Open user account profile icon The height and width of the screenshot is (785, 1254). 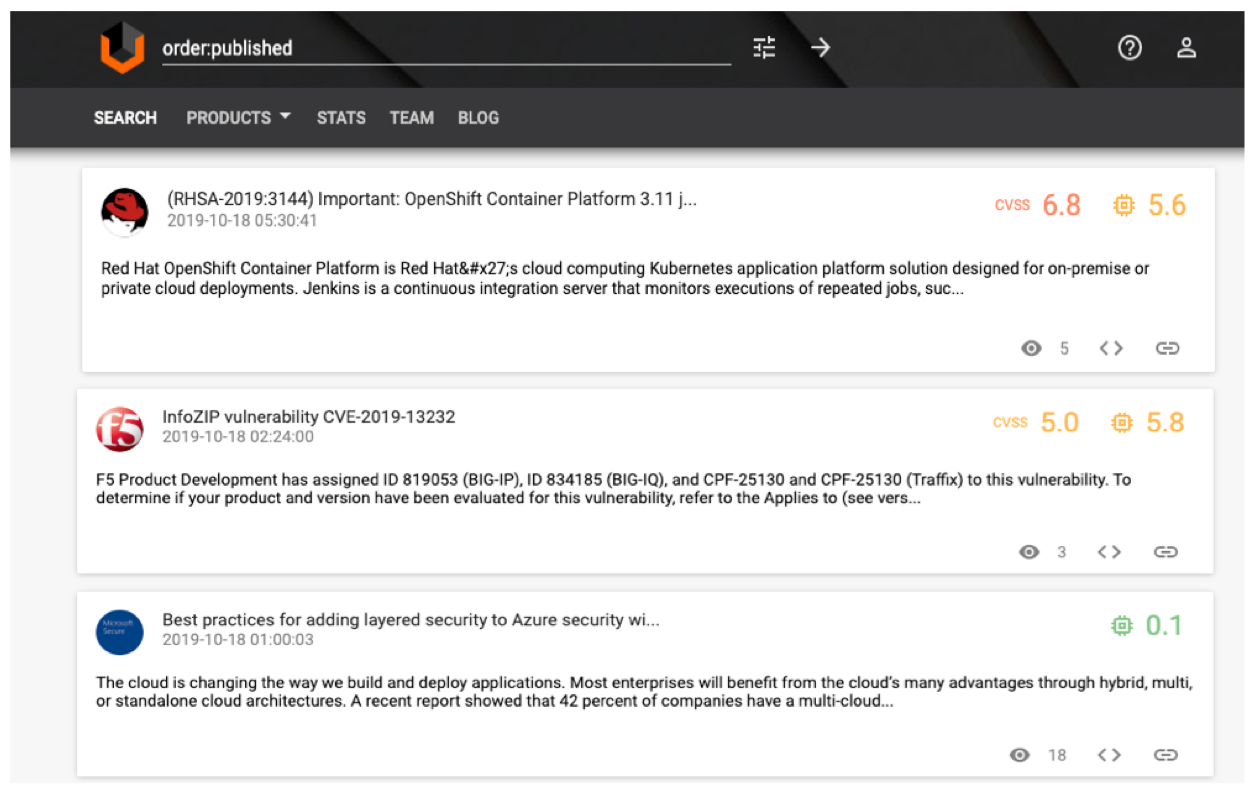point(1186,47)
